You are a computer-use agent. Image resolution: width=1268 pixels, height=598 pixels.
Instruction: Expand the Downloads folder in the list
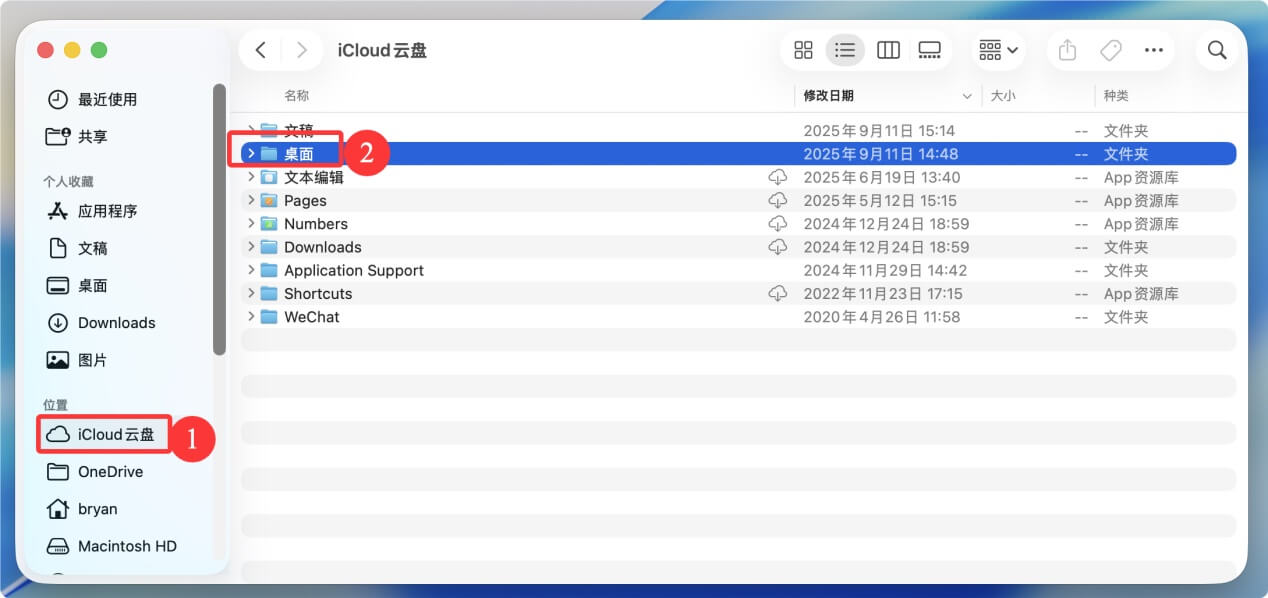click(x=249, y=247)
